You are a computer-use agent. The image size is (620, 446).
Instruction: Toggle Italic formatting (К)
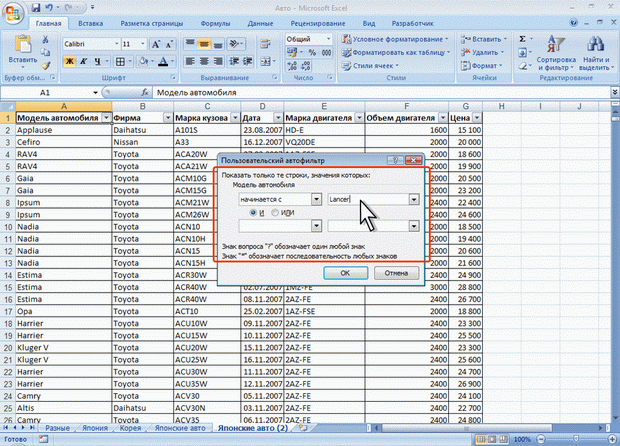tap(83, 61)
